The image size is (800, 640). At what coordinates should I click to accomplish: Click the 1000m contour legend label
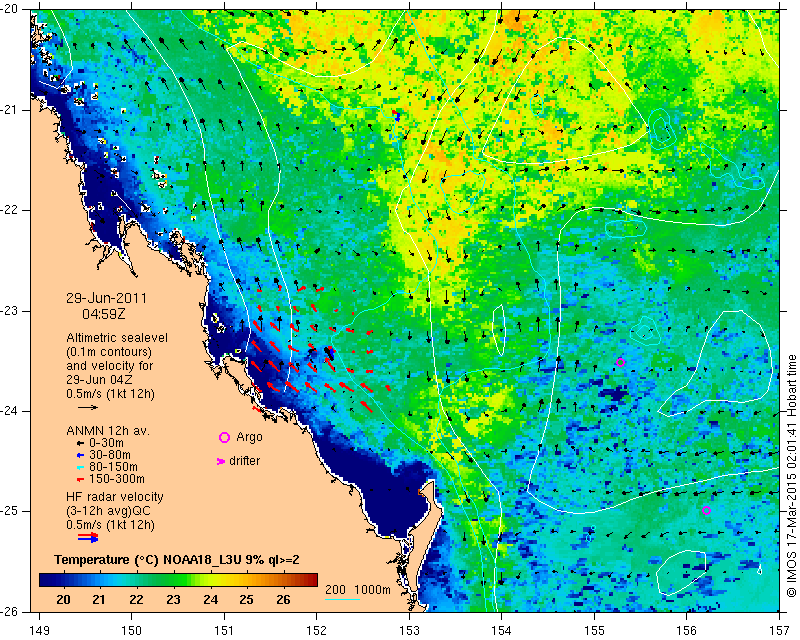[372, 589]
